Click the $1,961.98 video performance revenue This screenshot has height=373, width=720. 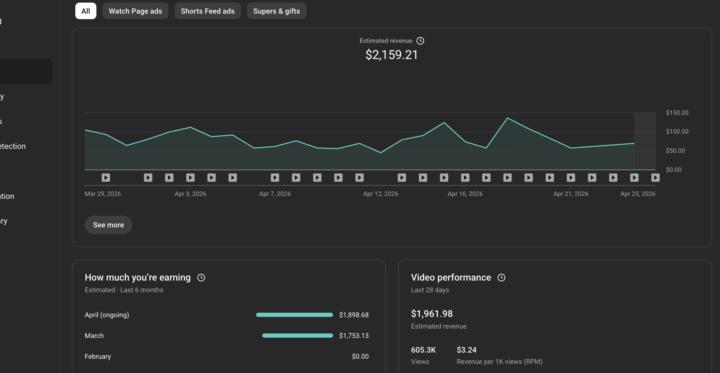(x=432, y=314)
